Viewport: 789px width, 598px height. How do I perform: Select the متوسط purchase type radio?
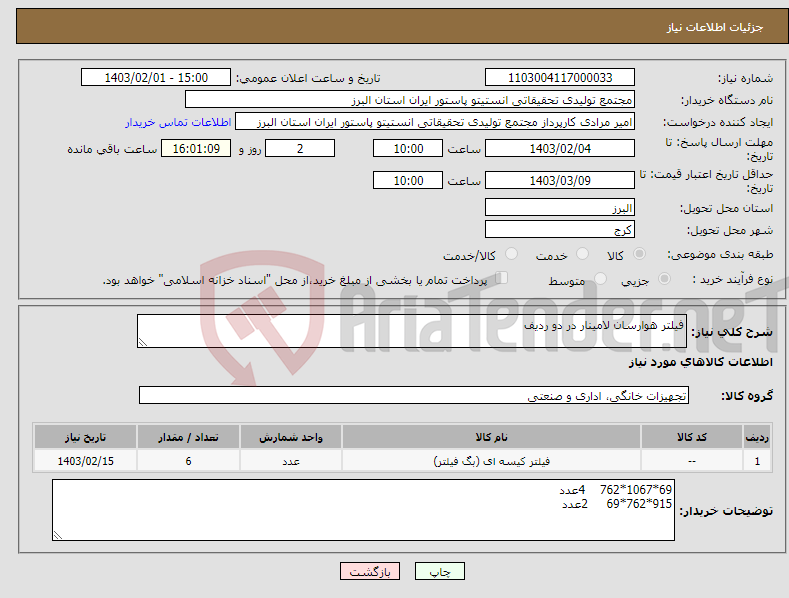600,279
